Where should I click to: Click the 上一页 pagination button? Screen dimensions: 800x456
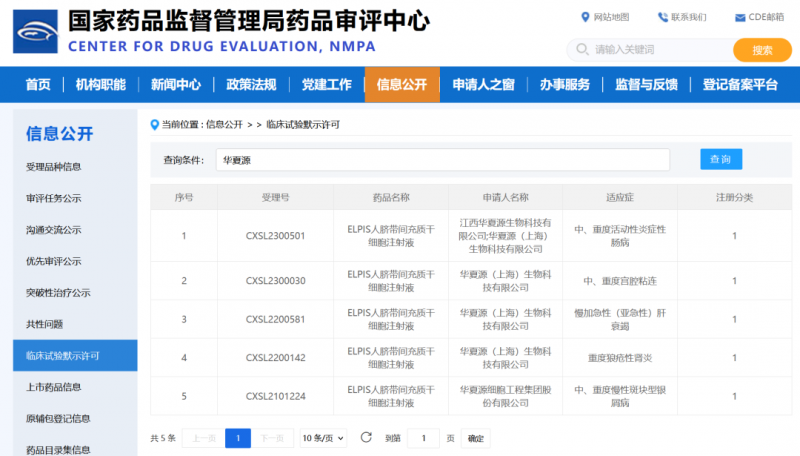pos(204,438)
